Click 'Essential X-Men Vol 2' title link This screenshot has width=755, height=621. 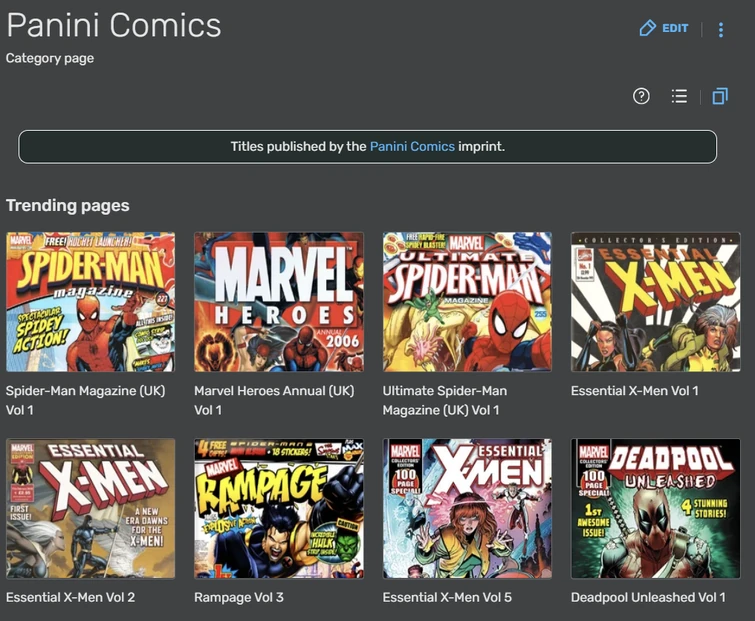(70, 597)
